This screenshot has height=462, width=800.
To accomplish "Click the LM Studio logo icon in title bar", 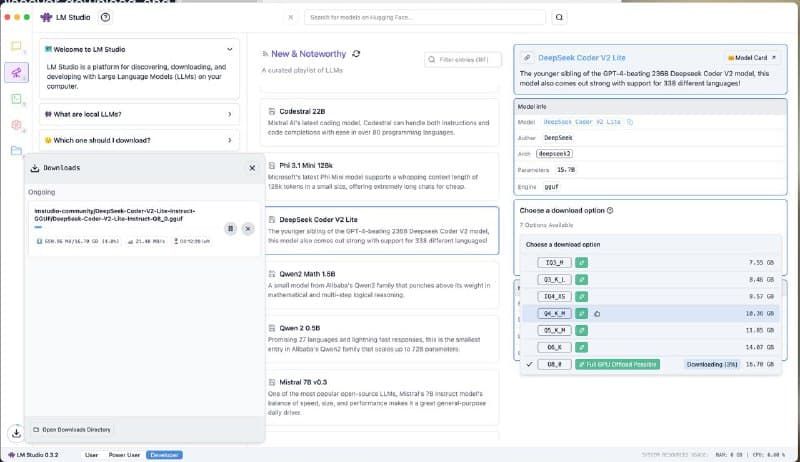I will [46, 17].
